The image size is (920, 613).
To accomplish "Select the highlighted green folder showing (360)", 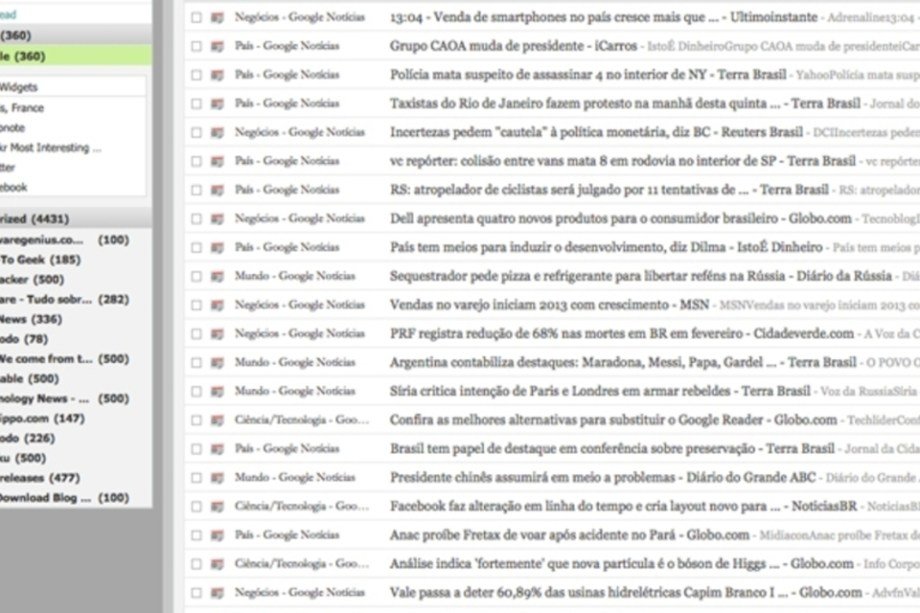I will click(x=76, y=56).
